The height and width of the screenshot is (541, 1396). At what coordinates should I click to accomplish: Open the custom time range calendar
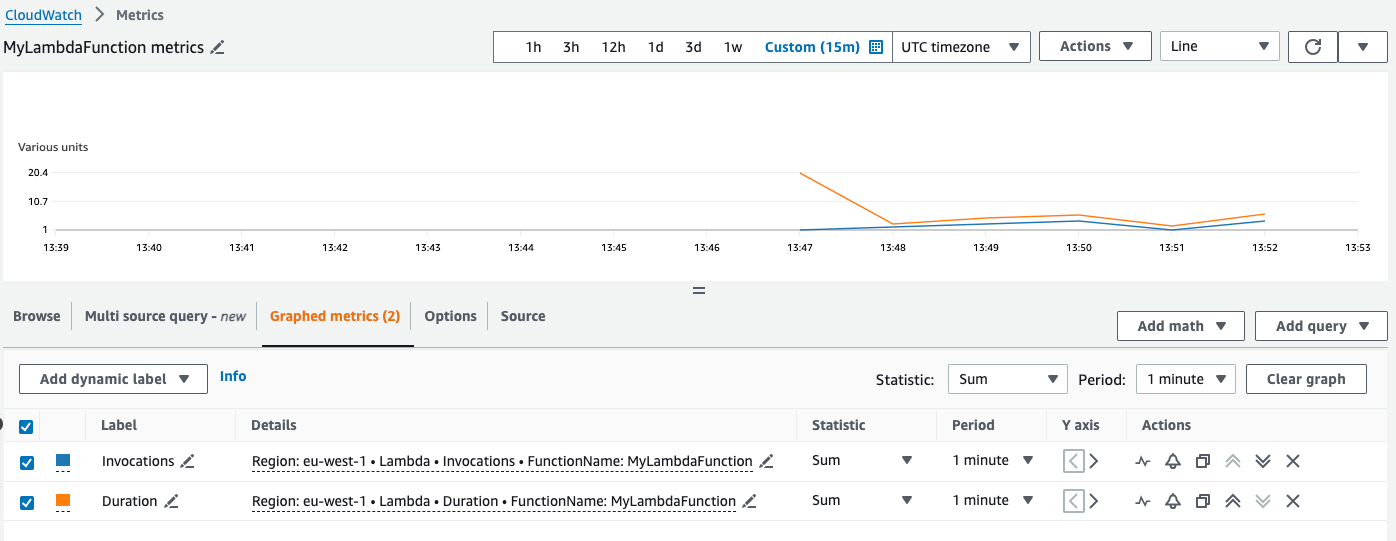point(876,47)
